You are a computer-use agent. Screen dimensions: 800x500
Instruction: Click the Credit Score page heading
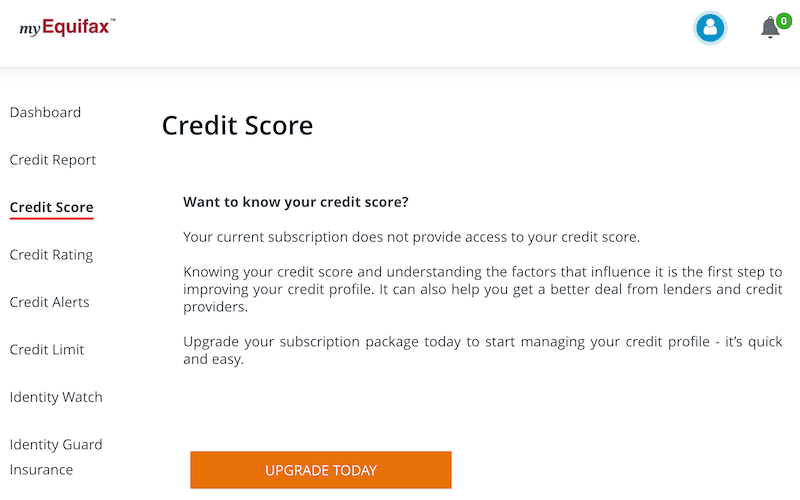(x=237, y=126)
